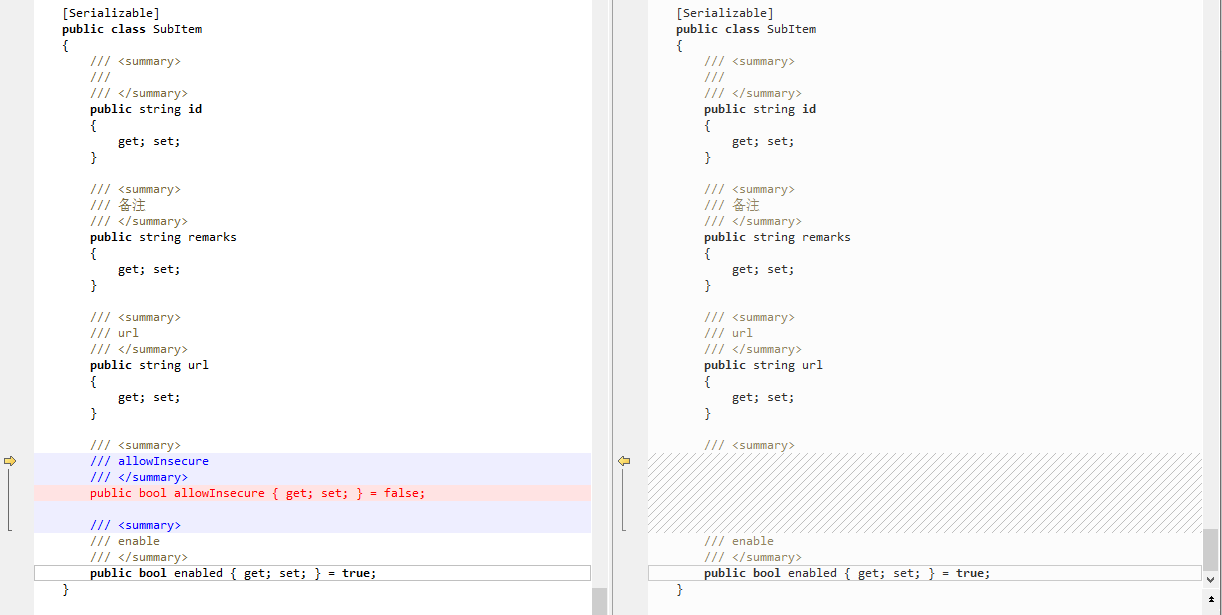Select the red allowInsecure property line
The height and width of the screenshot is (615, 1222).
257,493
